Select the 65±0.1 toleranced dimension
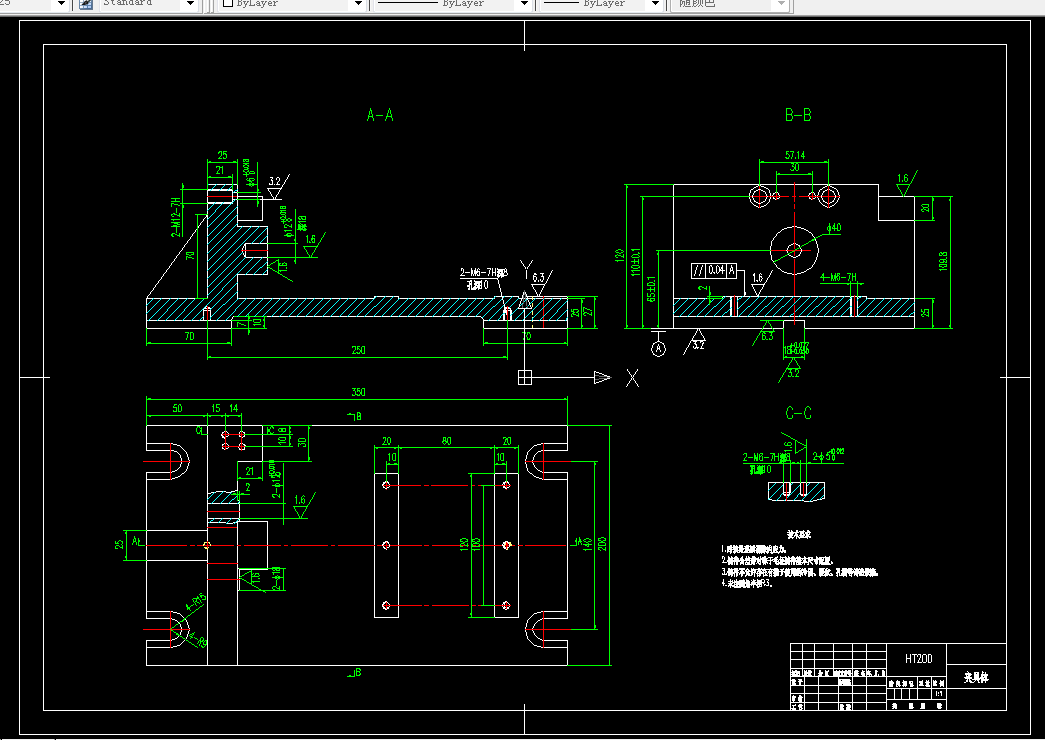Screen dimensions: 1045x740 coord(651,289)
